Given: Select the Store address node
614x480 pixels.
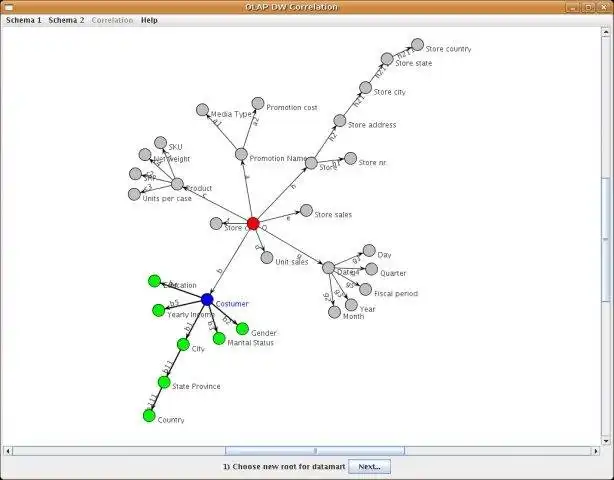Looking at the screenshot, I should coord(340,121).
